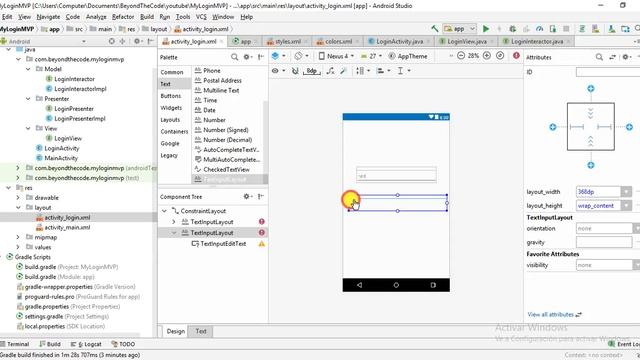640x360 pixels.
Task: Expand the drawable folder
Action: 18,198
